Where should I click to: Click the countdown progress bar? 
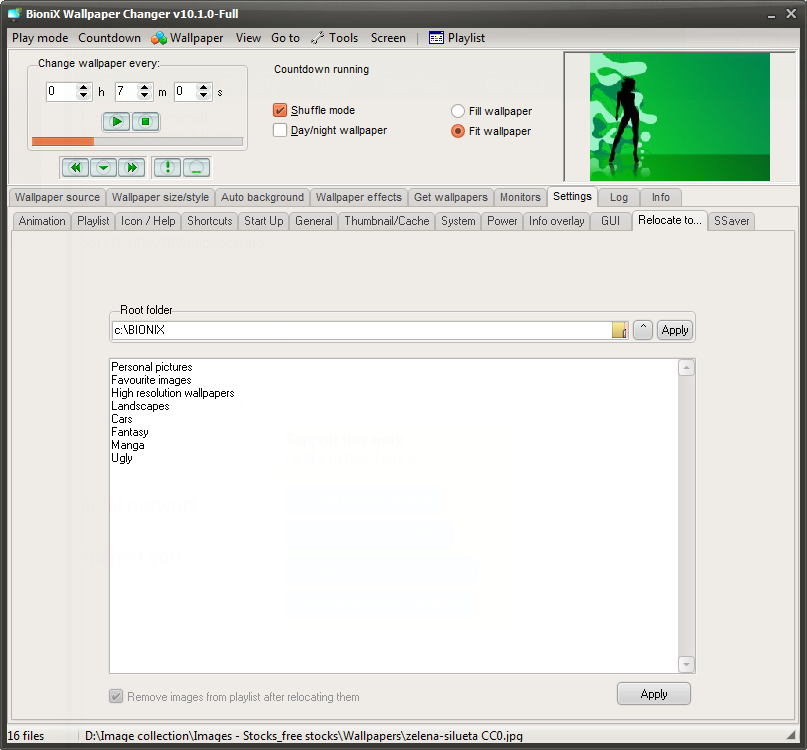137,142
